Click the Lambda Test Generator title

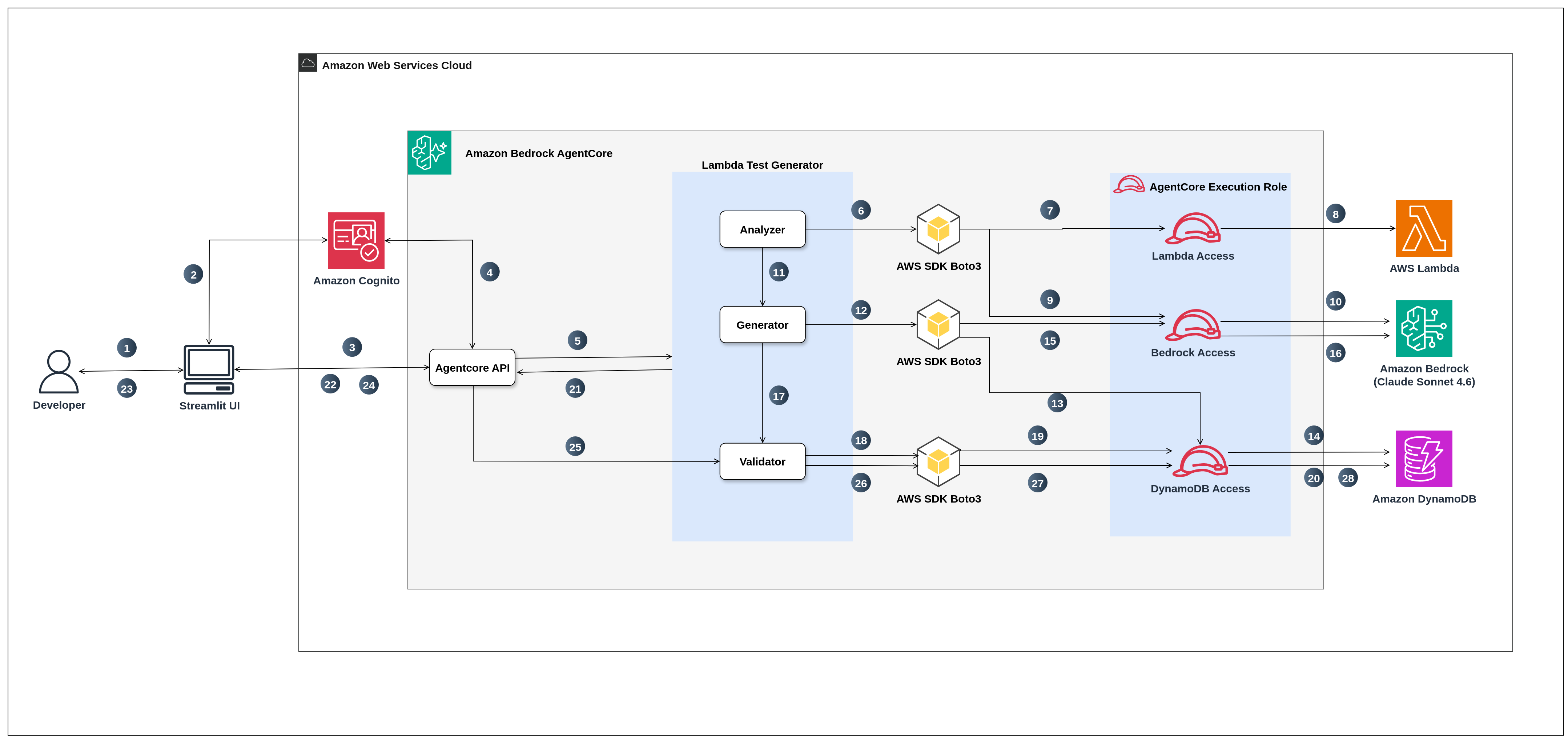click(x=762, y=165)
